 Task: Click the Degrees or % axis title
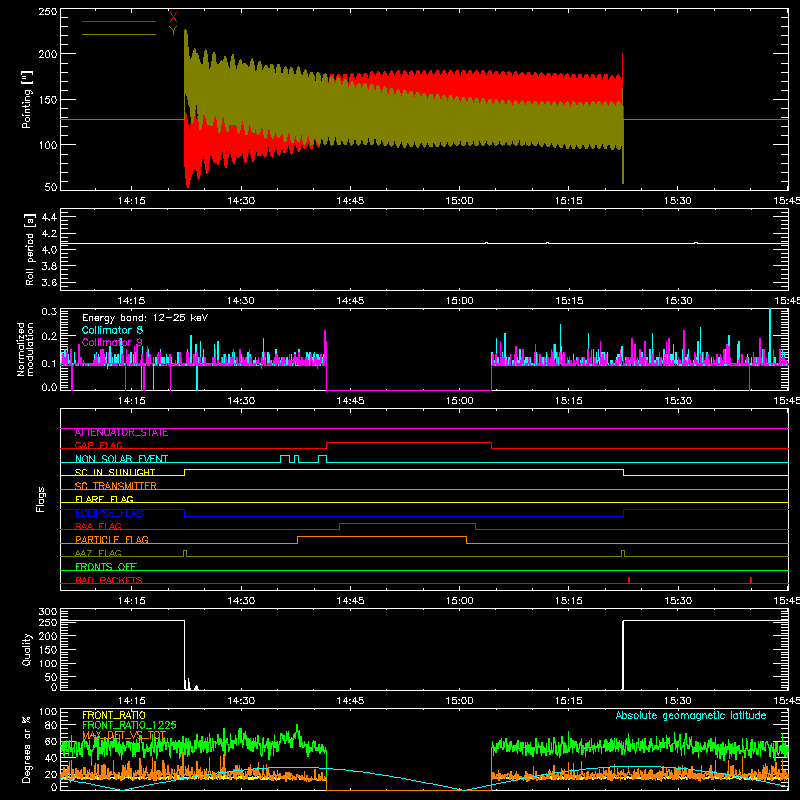tap(26, 750)
